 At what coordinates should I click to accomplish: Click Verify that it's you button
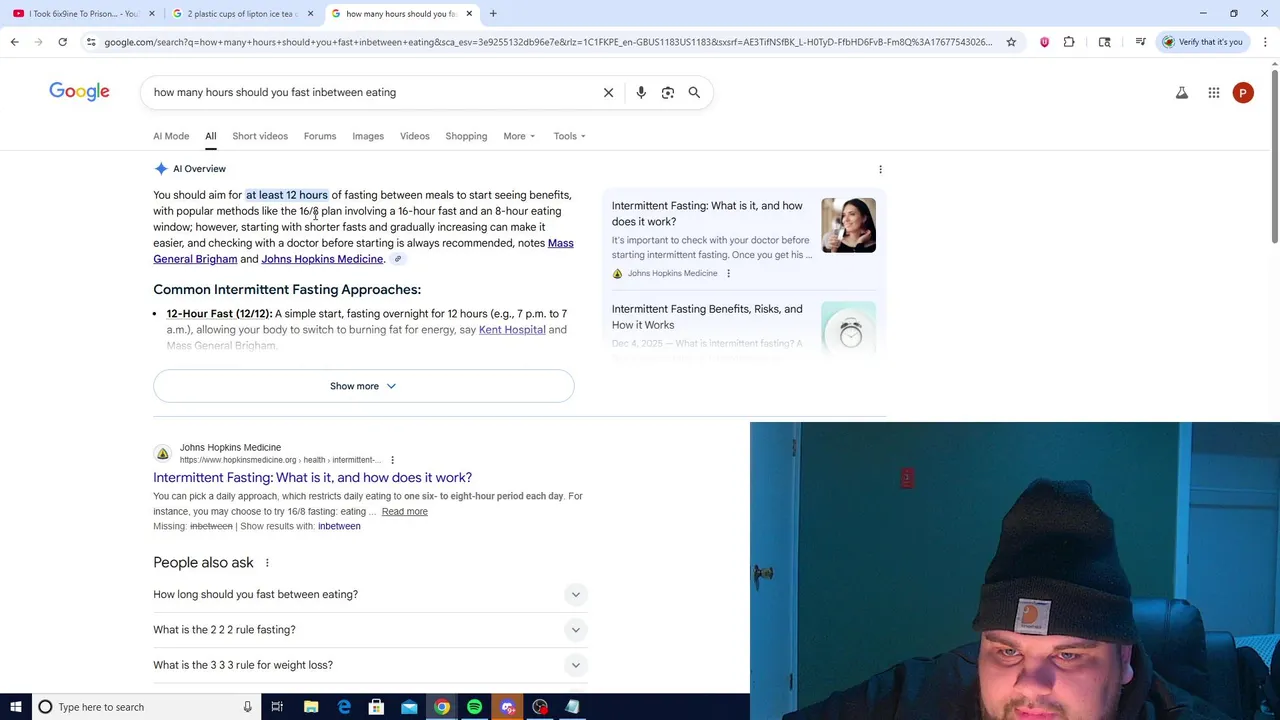1202,42
